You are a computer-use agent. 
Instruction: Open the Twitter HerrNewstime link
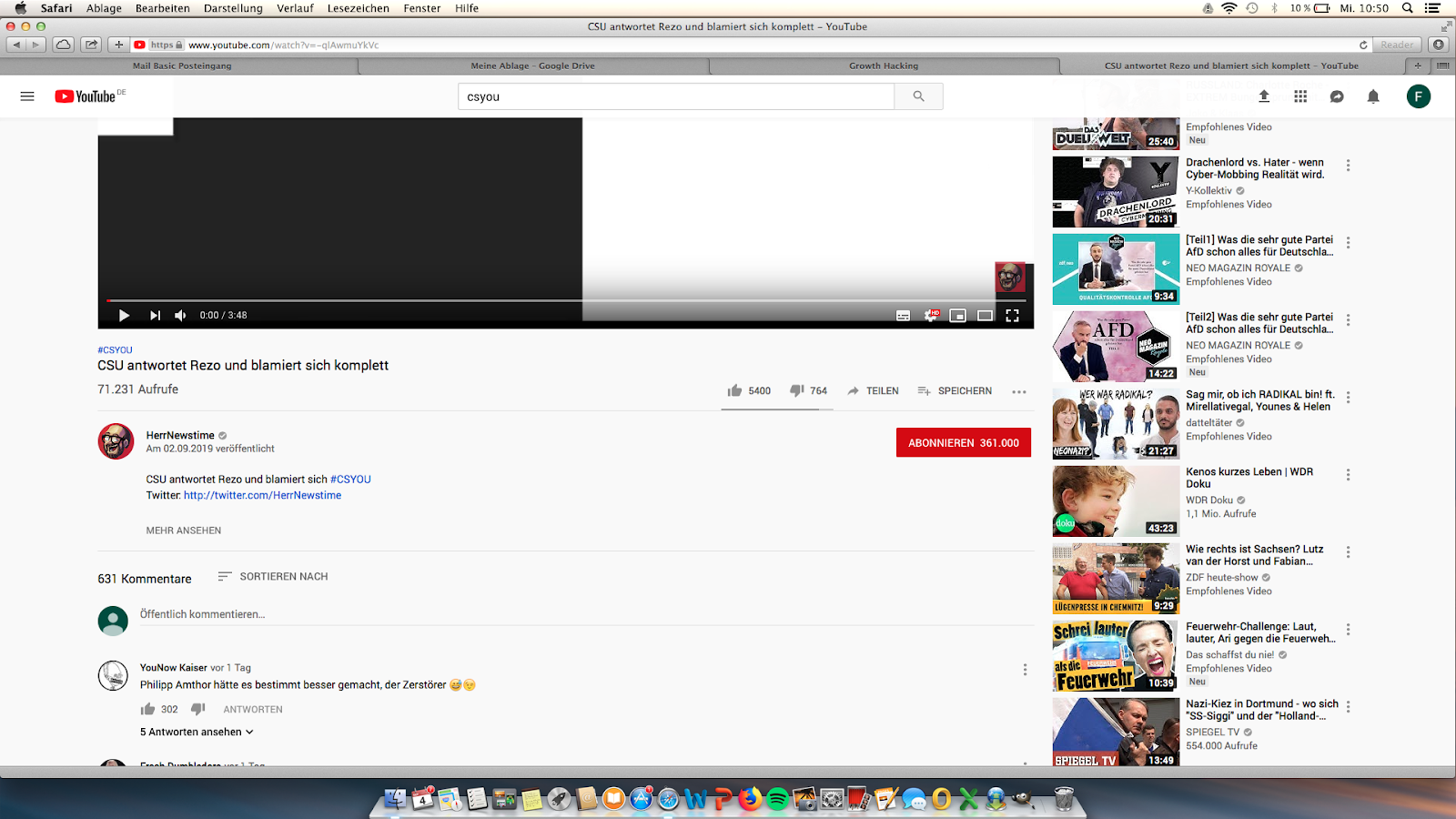(262, 495)
